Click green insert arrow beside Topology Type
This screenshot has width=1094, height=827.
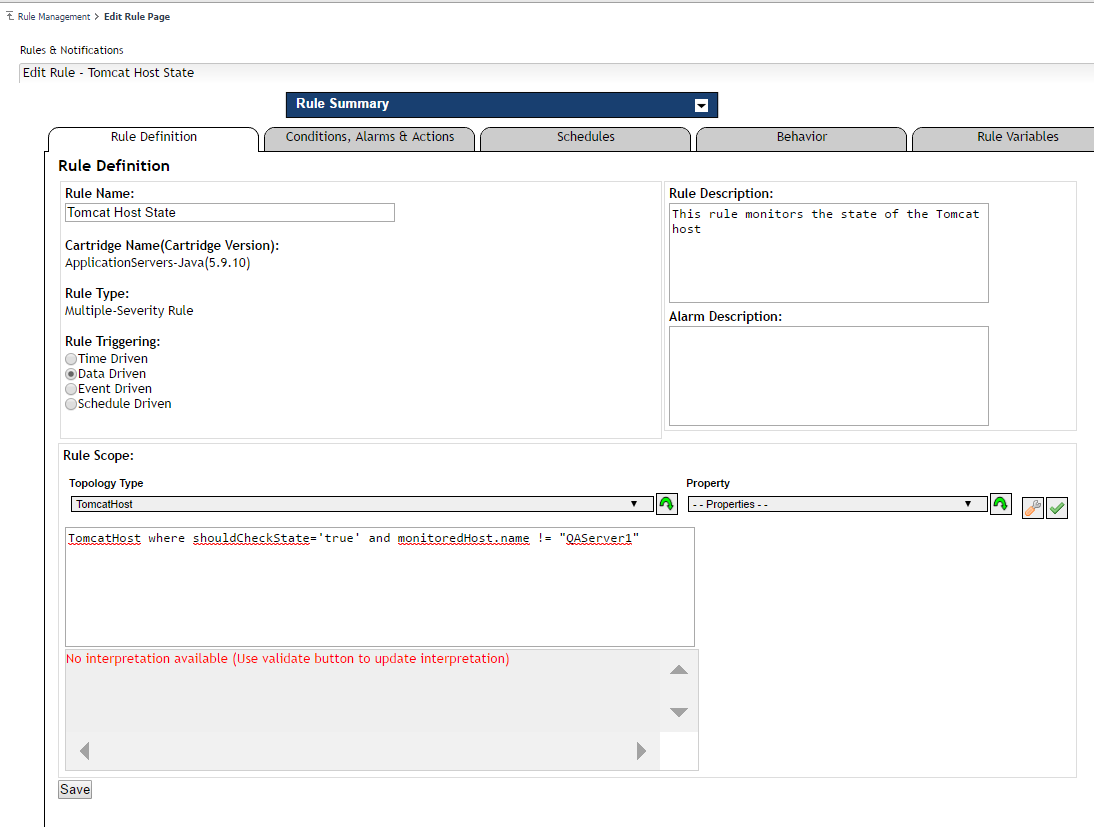666,504
